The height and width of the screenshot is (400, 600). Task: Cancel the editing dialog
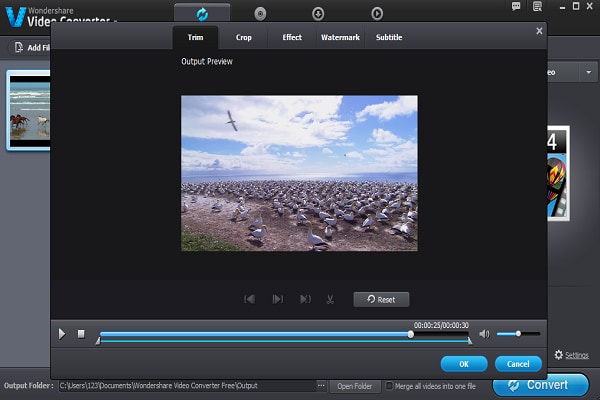tap(518, 364)
